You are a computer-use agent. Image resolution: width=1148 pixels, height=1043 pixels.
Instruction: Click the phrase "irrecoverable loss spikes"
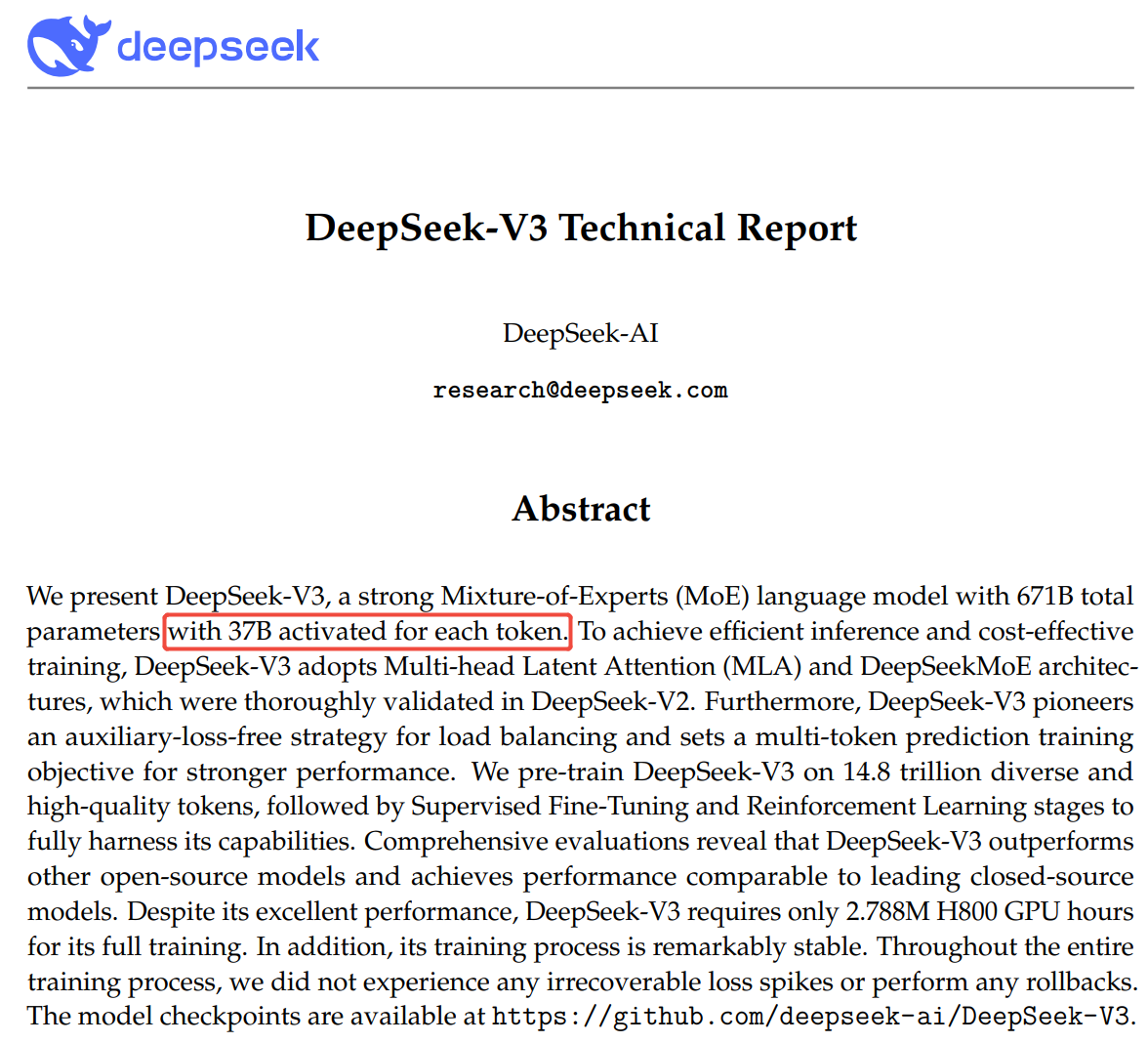[689, 981]
